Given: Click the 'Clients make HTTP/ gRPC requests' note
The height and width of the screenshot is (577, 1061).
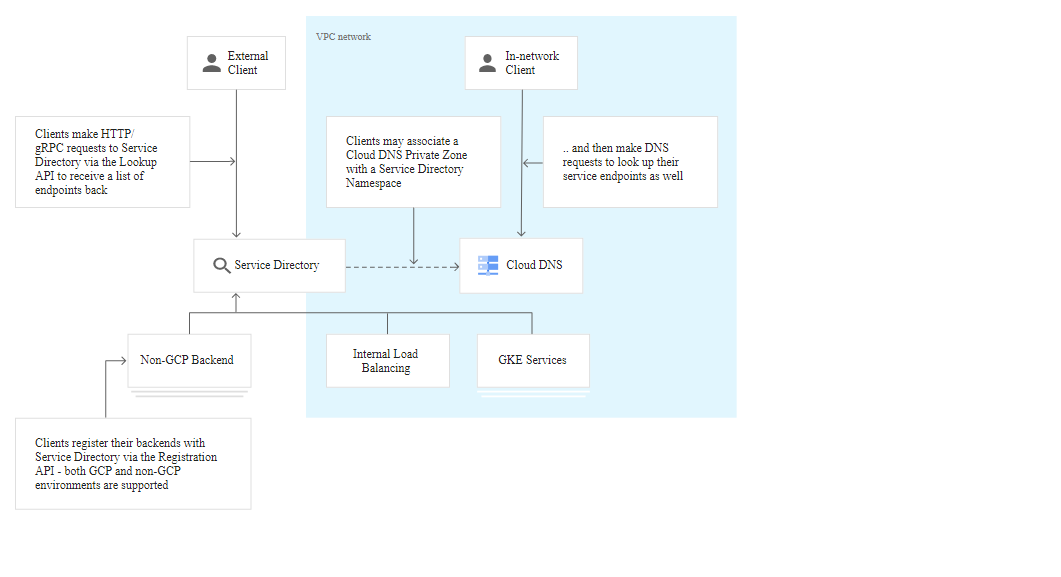Looking at the screenshot, I should [102, 162].
